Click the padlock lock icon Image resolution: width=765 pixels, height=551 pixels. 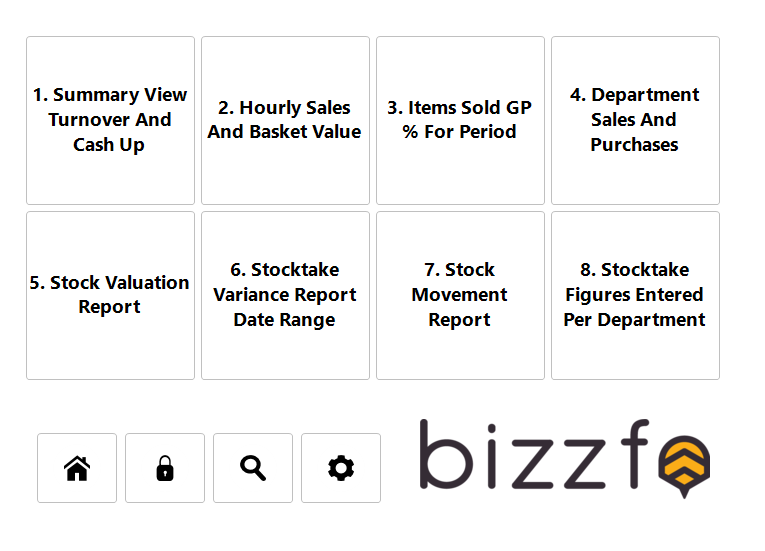165,468
